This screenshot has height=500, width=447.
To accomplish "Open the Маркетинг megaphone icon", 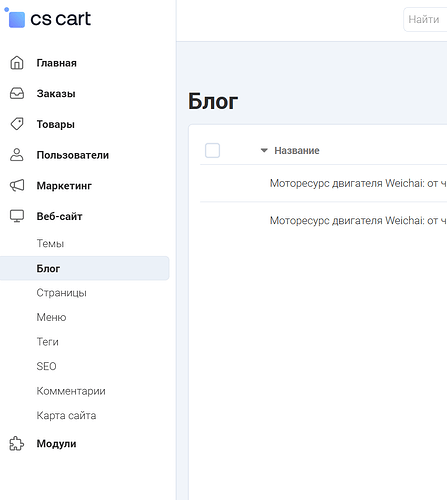I will pos(17,185).
